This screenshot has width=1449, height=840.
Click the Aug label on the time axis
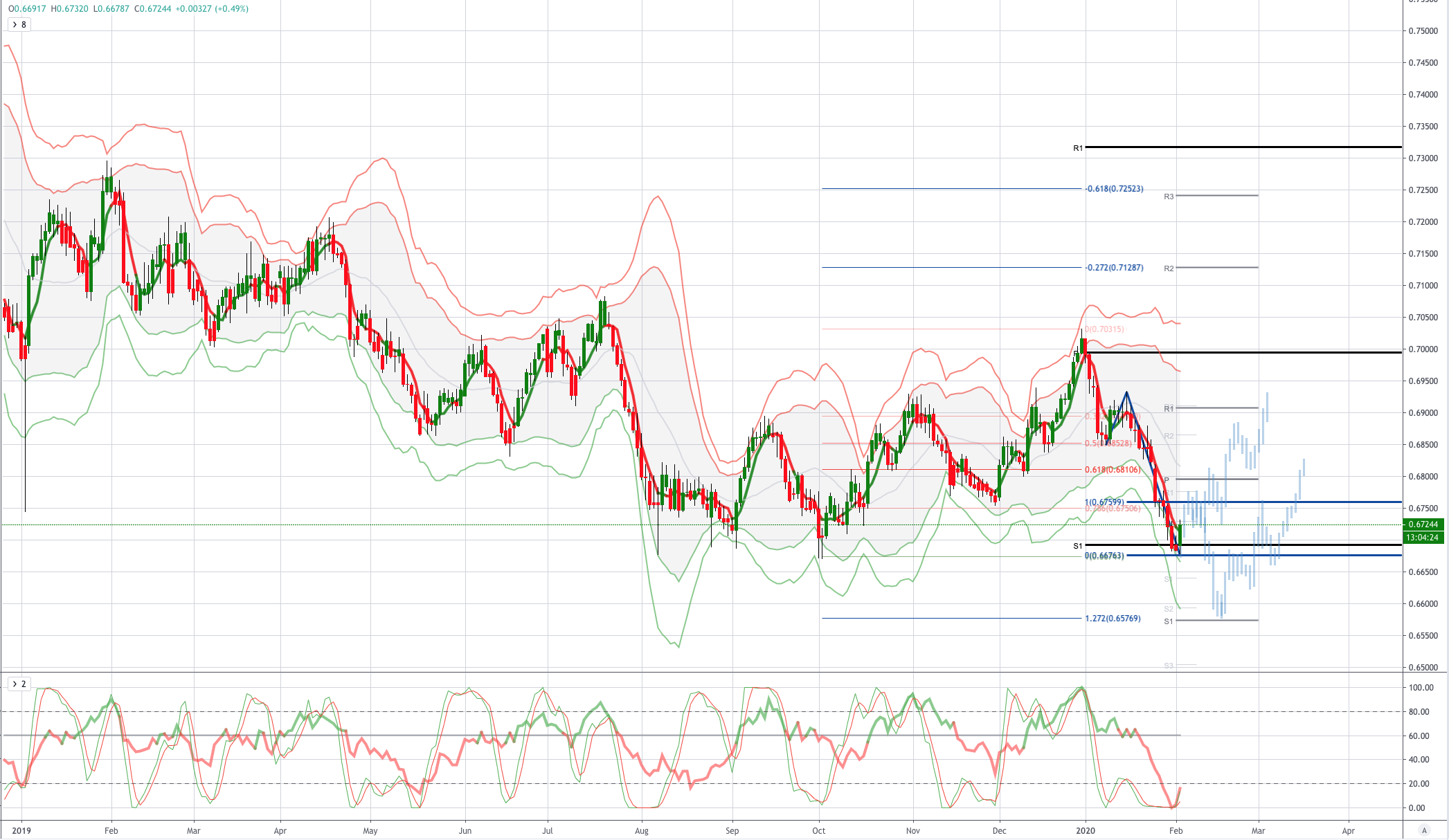(x=642, y=831)
